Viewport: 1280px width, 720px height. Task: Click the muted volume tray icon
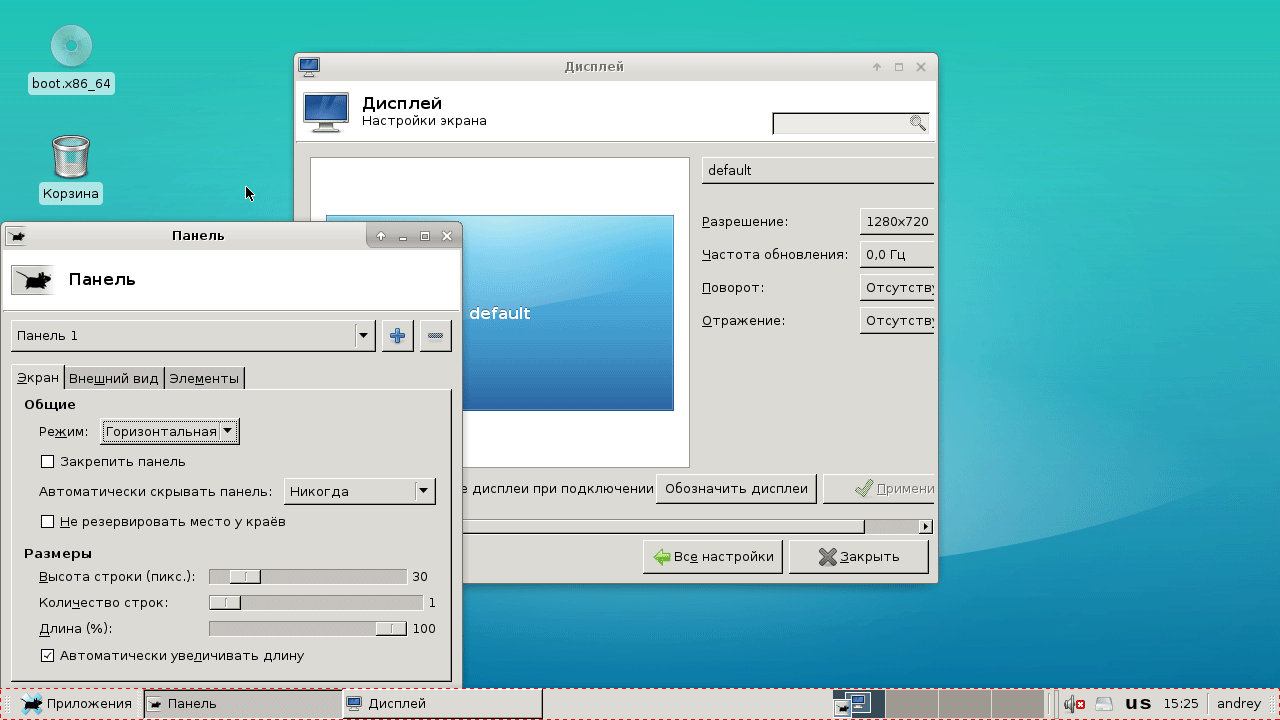coord(1074,704)
